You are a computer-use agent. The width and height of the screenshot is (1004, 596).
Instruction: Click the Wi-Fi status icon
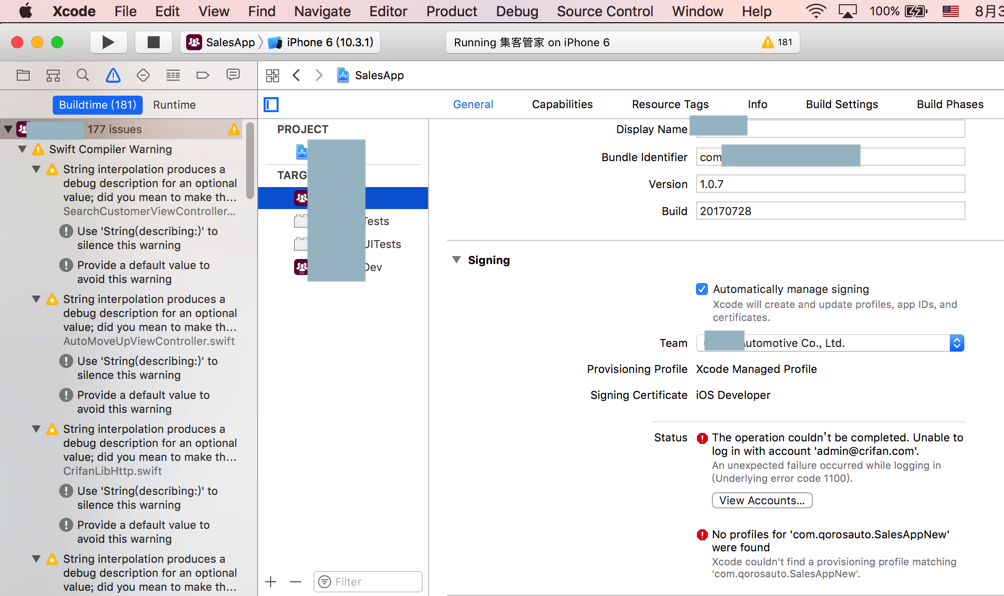pyautogui.click(x=816, y=11)
